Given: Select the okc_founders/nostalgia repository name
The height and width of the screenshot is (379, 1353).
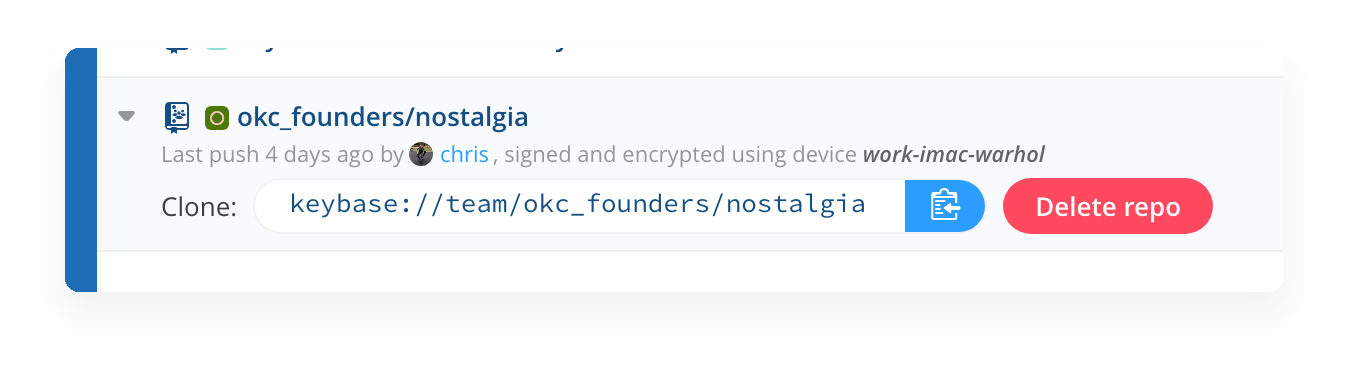Looking at the screenshot, I should click(x=382, y=118).
